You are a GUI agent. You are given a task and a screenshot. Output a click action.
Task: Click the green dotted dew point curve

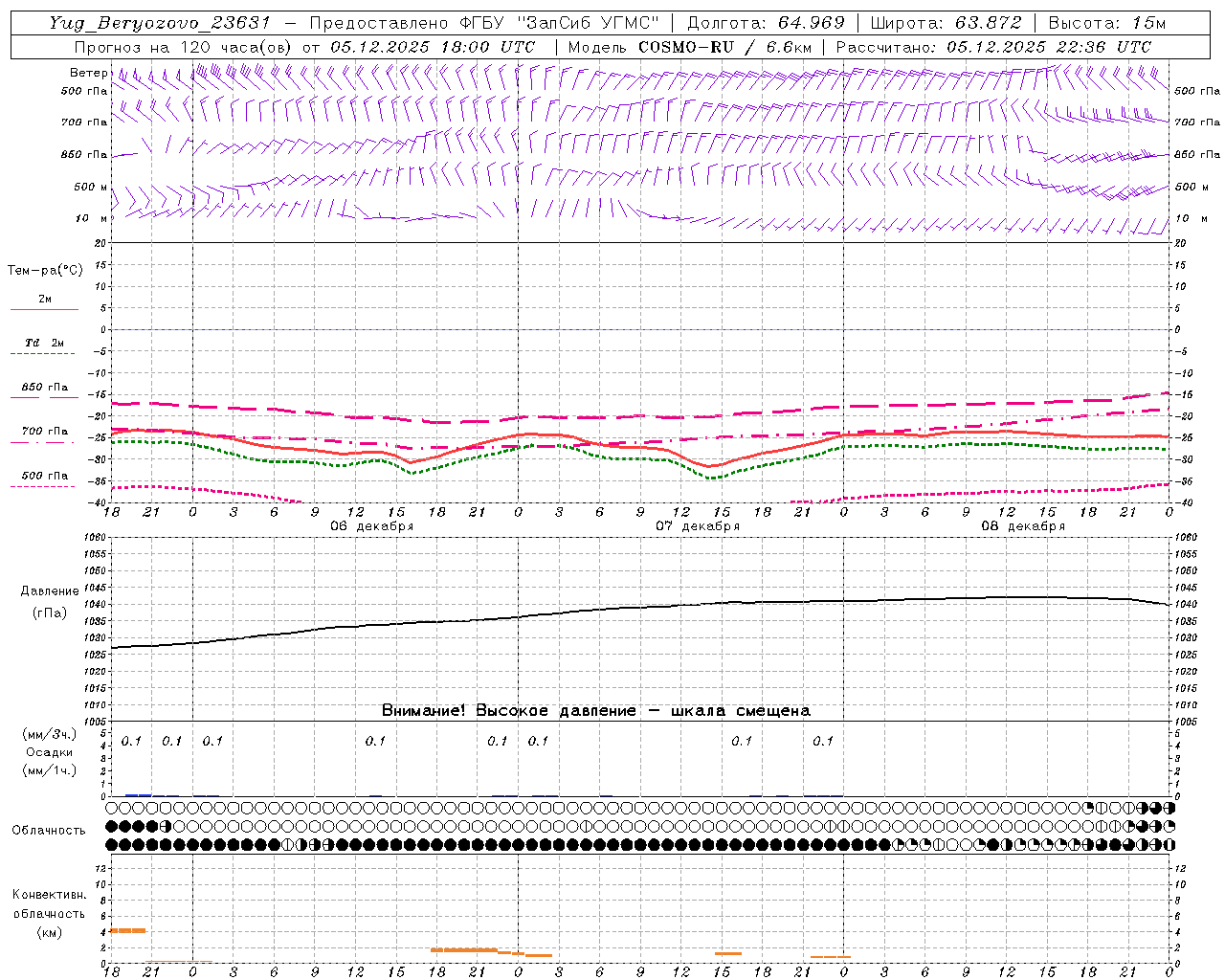point(639,458)
